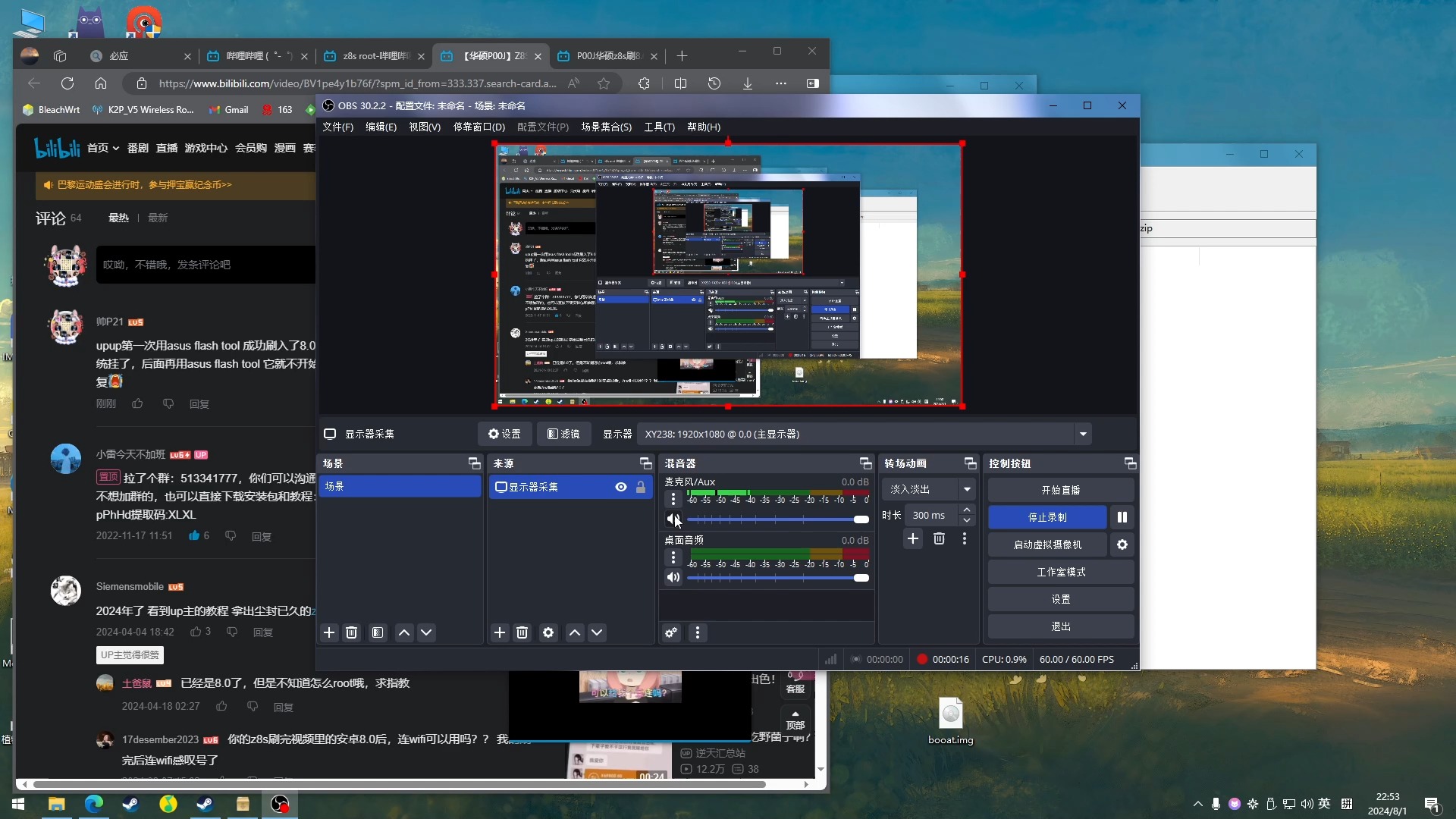Viewport: 1456px width, 819px height.
Task: Add a new scene with plus icon
Action: [329, 632]
